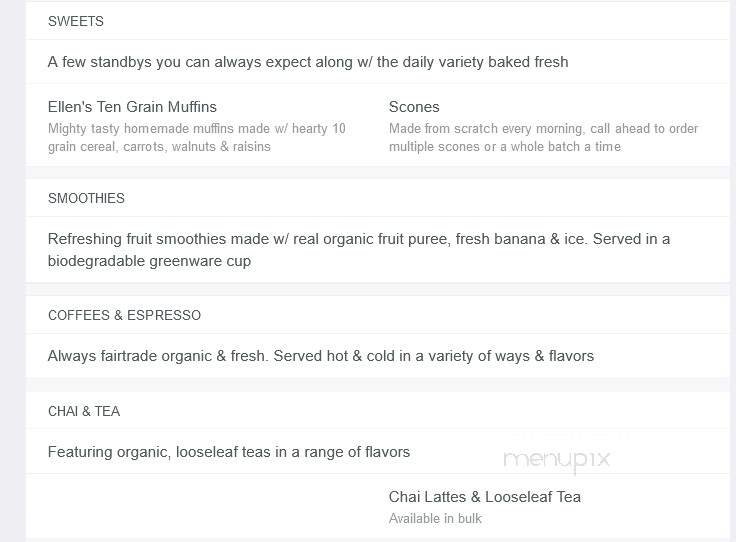This screenshot has width=736, height=542.
Task: Open the Scones menu item title
Action: (x=414, y=107)
